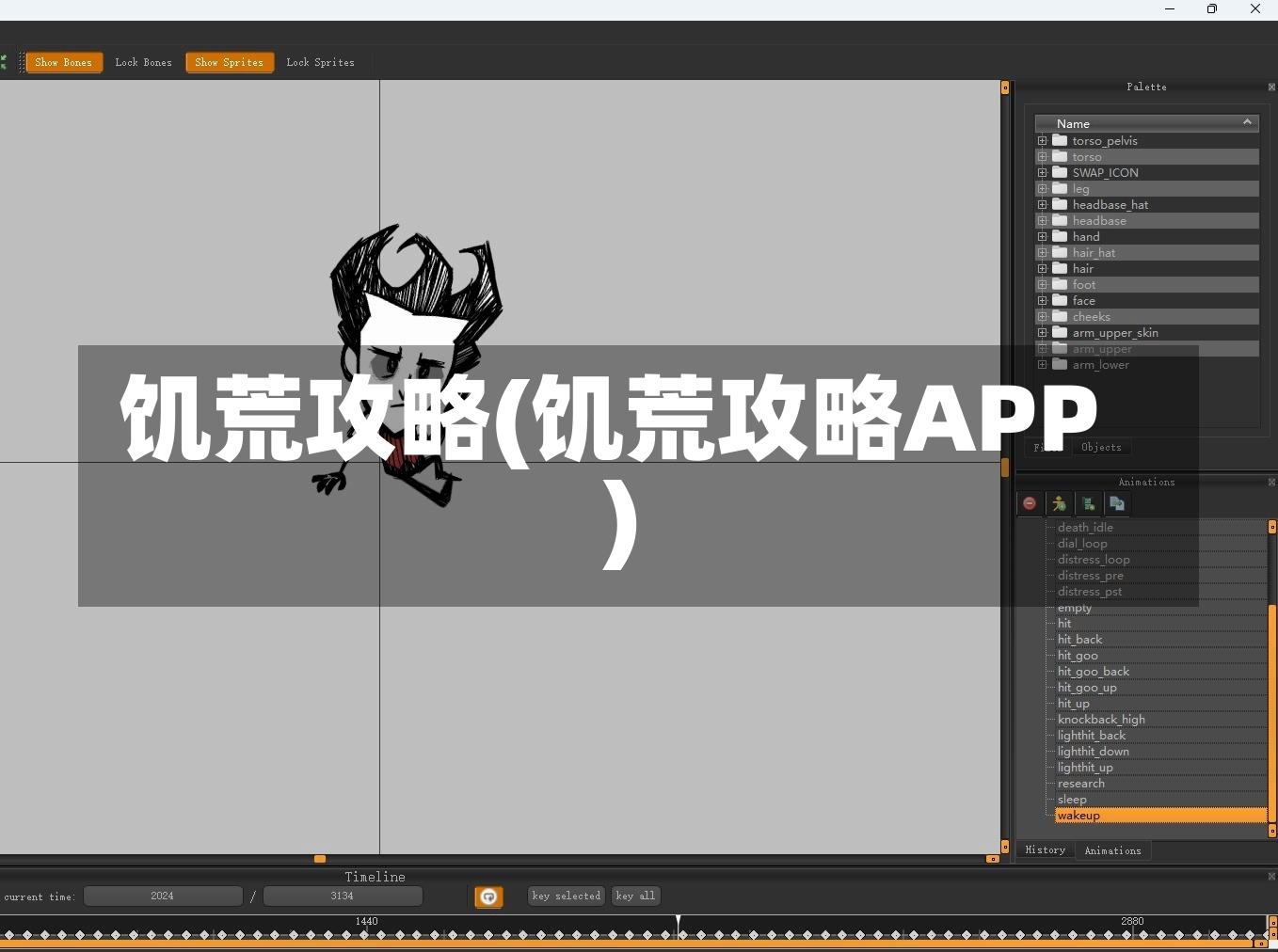Select the hit_up animation
This screenshot has height=952, width=1278.
click(1160, 704)
